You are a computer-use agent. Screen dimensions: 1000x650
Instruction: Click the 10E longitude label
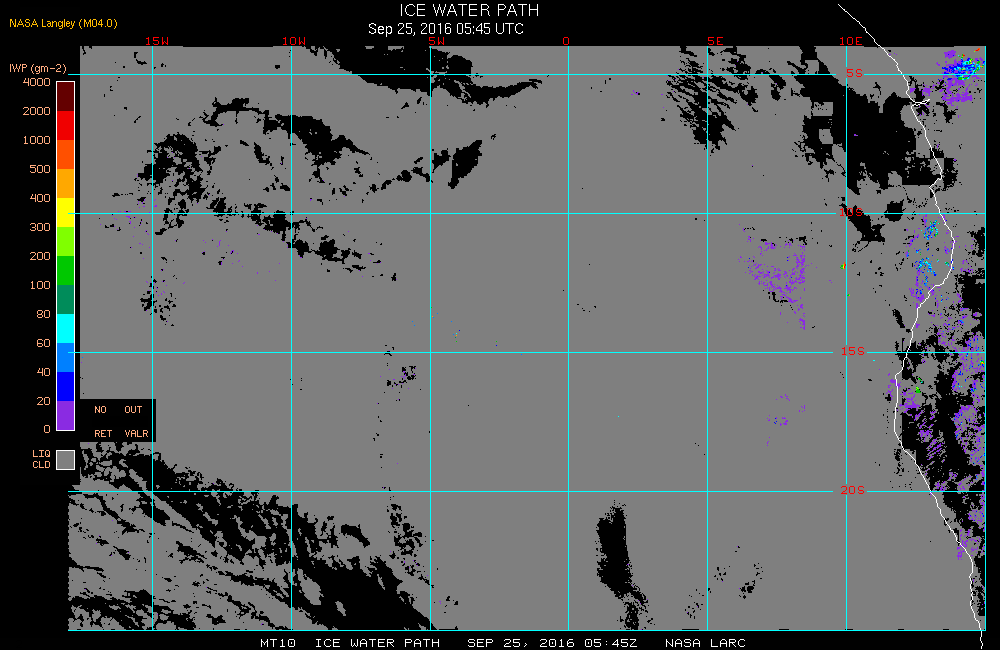[x=851, y=41]
